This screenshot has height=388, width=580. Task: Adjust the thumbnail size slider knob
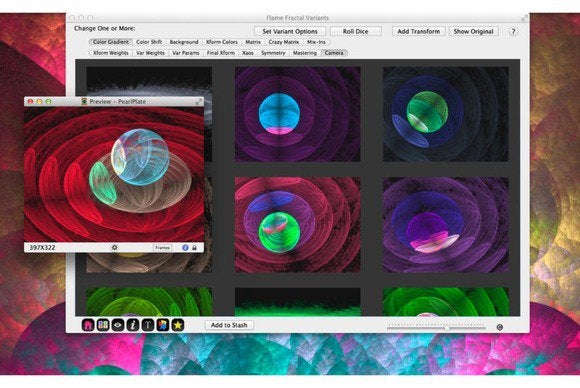(447, 328)
